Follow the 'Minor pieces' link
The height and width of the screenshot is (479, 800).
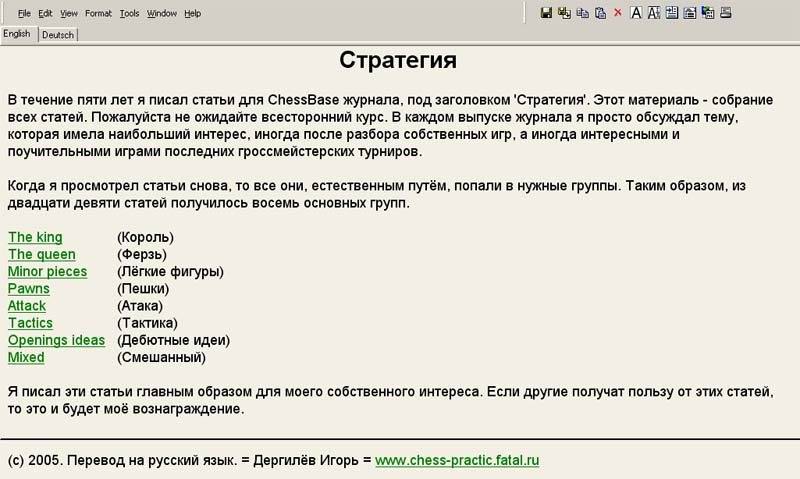coord(47,271)
